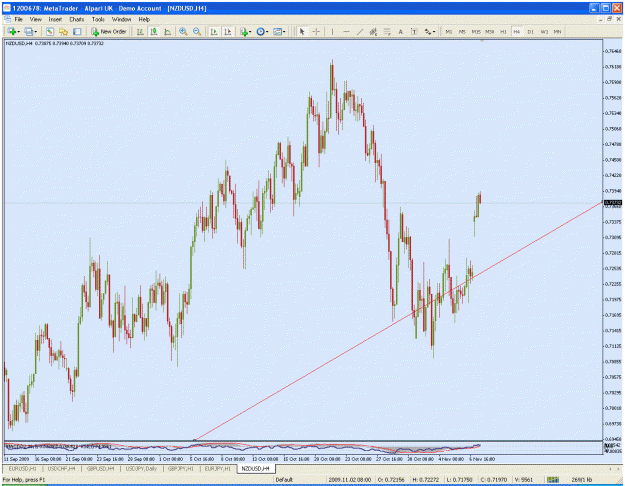Switch to the EURJPY,H1 chart tab
This screenshot has height=486, width=625.
pyautogui.click(x=218, y=469)
